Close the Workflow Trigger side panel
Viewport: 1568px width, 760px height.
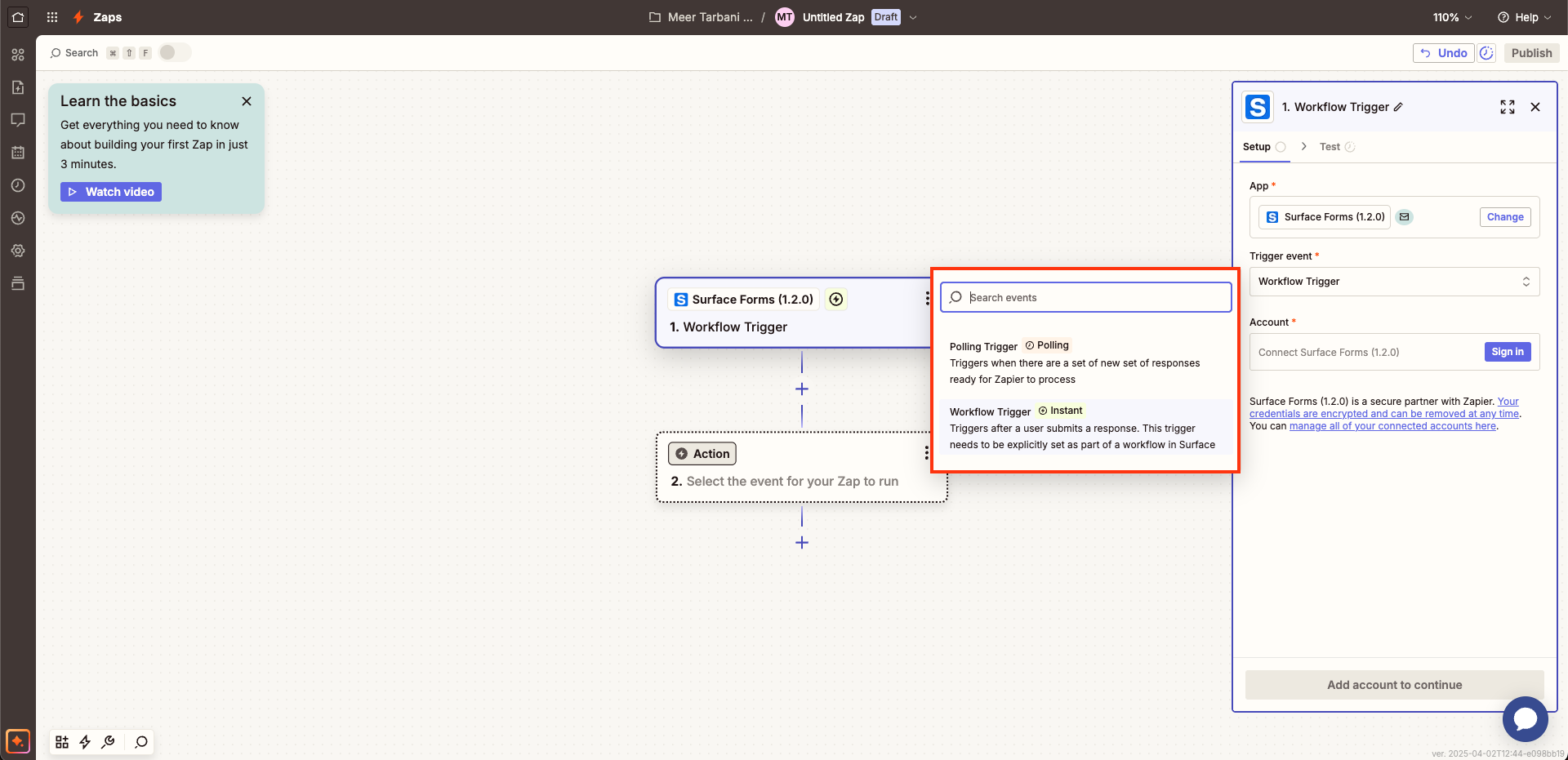tap(1535, 107)
